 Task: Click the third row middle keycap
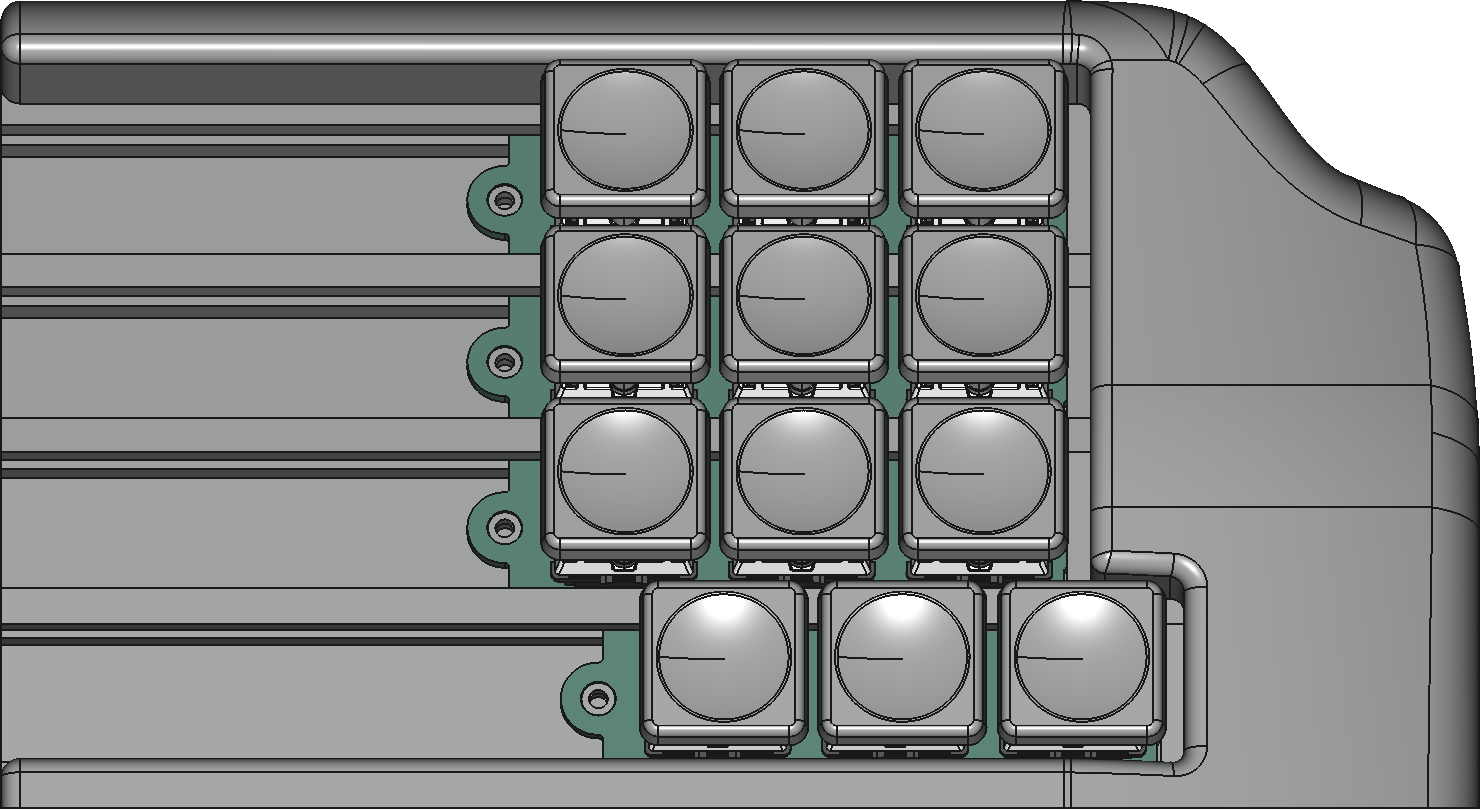804,478
